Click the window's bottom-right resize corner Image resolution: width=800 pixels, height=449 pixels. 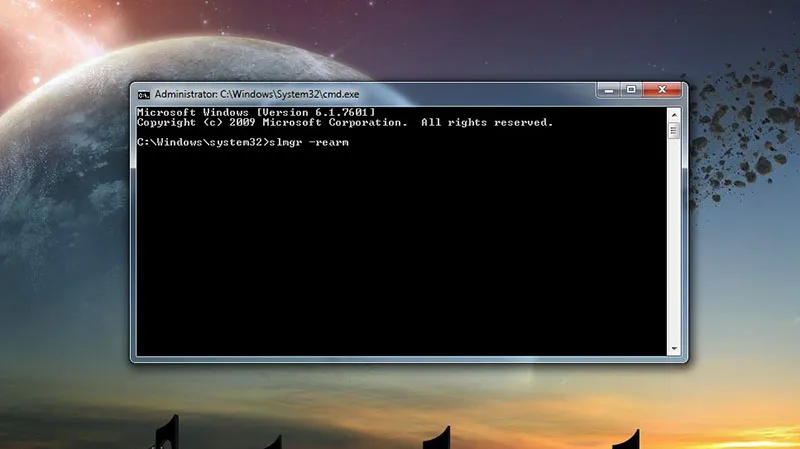coord(685,360)
